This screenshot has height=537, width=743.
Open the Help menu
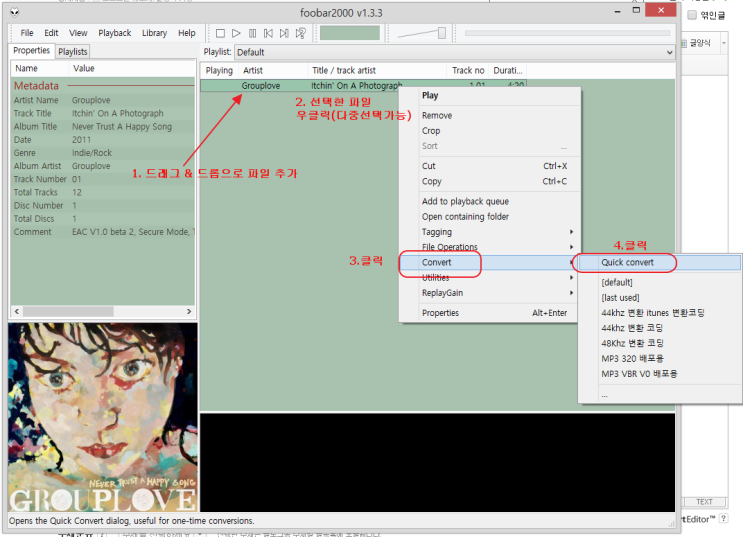187,33
